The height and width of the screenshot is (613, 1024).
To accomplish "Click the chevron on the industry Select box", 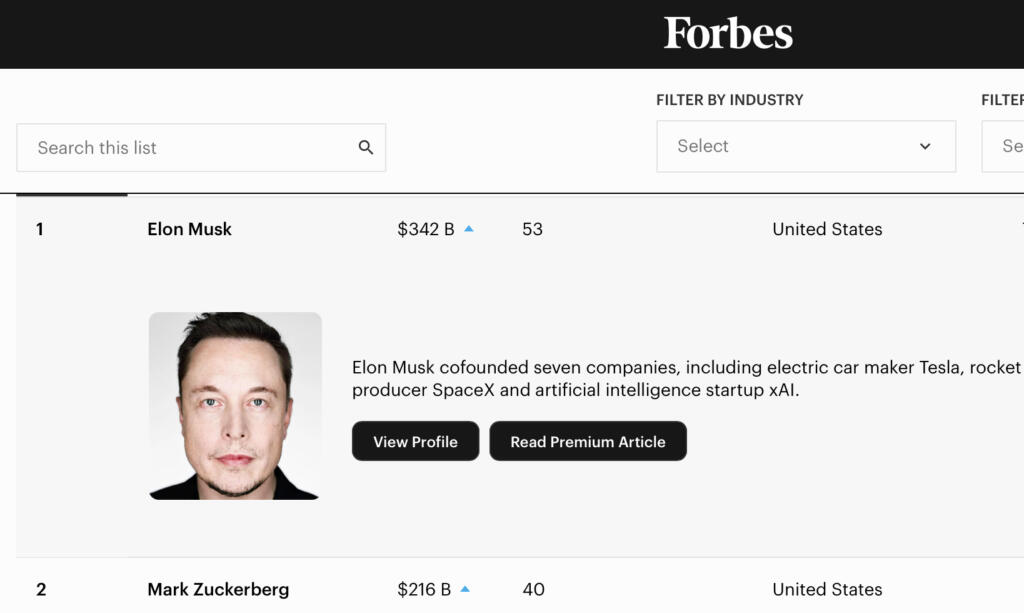I will [924, 146].
